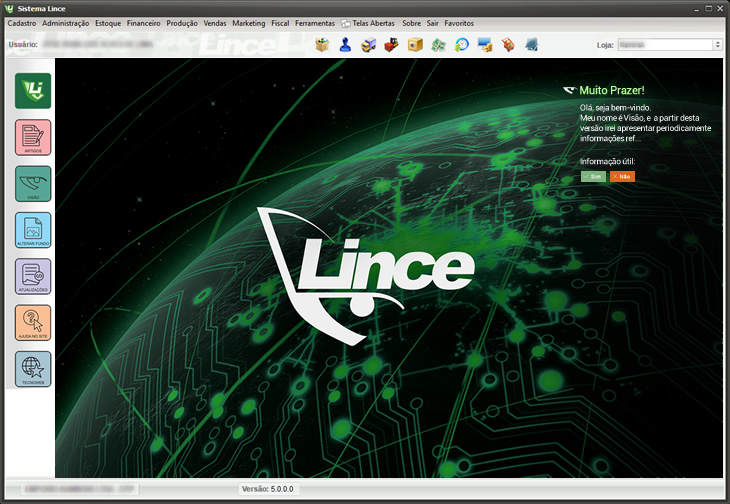Click the Ajuda no Site sidebar tile
The image size is (730, 504).
[x=33, y=323]
